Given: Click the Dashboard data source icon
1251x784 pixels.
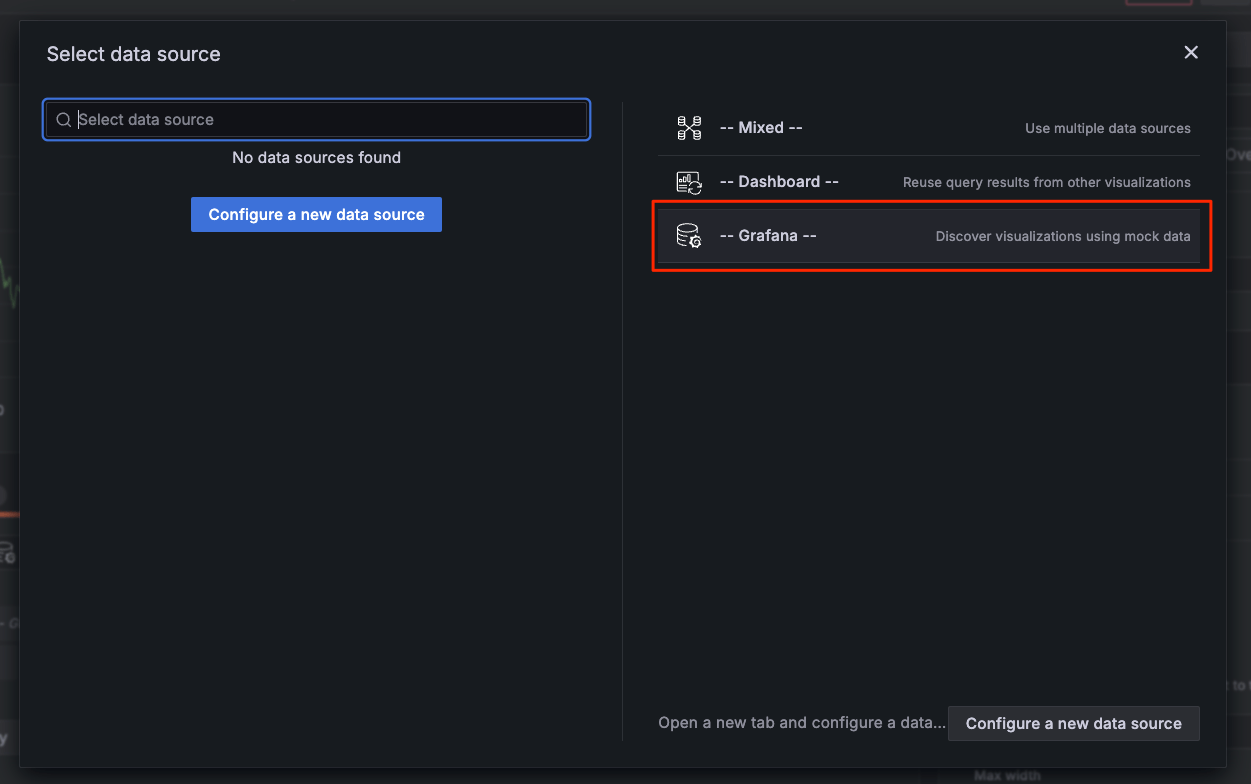Looking at the screenshot, I should [x=689, y=182].
